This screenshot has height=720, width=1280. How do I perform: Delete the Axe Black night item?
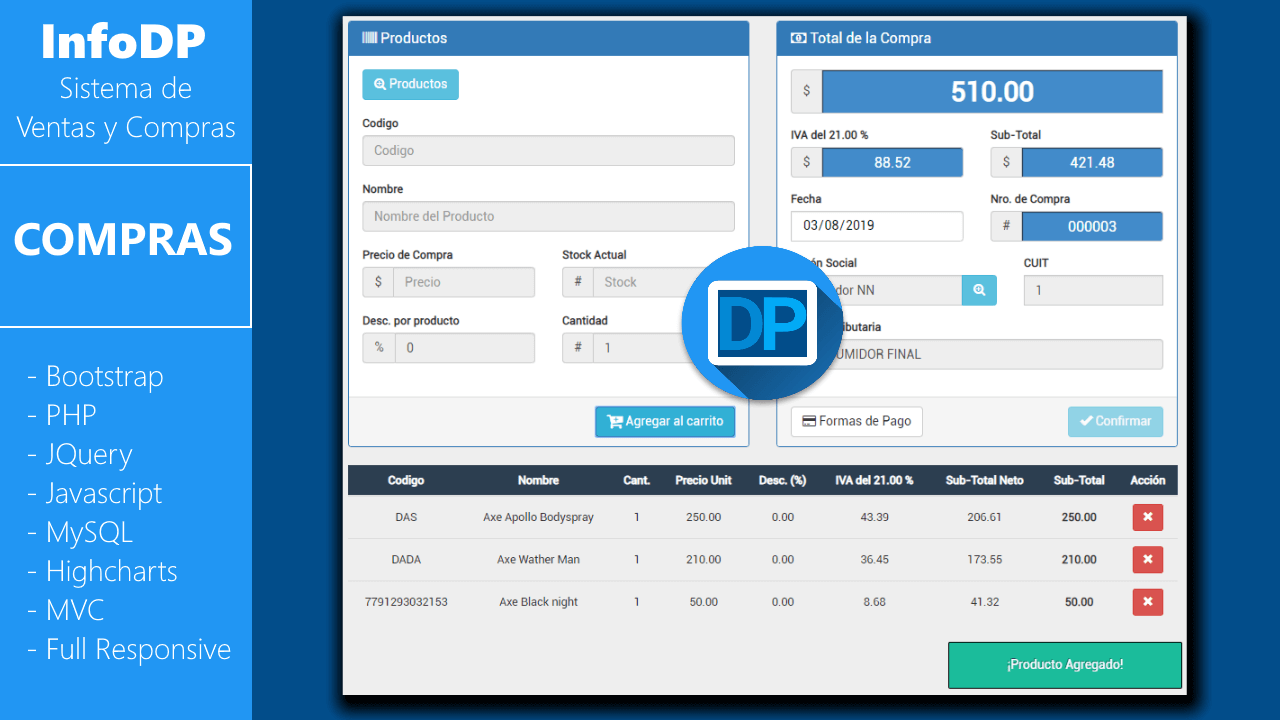coord(1147,602)
